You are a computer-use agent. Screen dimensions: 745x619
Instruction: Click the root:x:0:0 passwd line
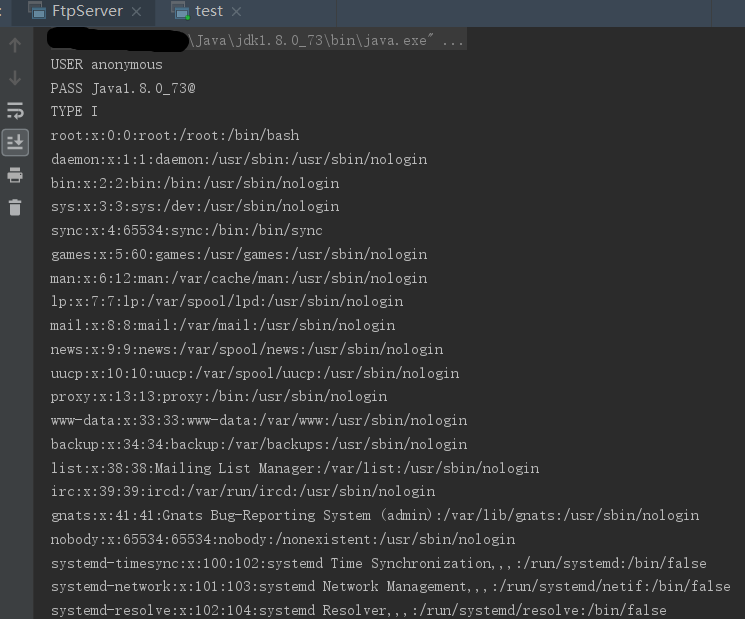(174, 135)
